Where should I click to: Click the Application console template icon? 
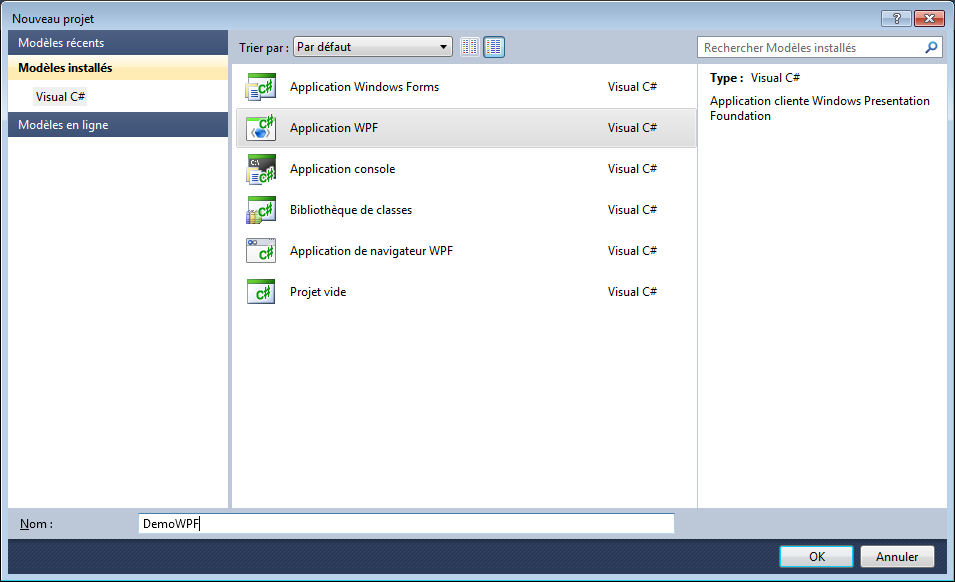click(x=260, y=169)
